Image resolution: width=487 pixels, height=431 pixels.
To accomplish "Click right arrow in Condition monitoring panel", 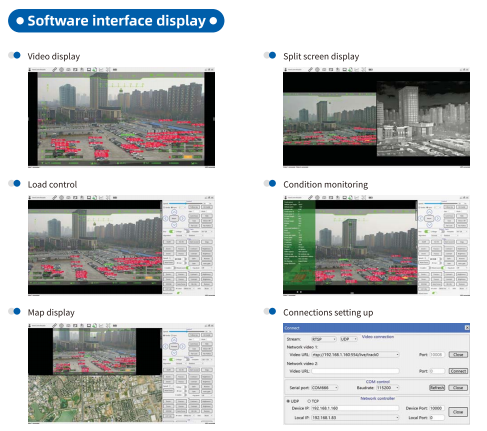I will click(437, 219).
